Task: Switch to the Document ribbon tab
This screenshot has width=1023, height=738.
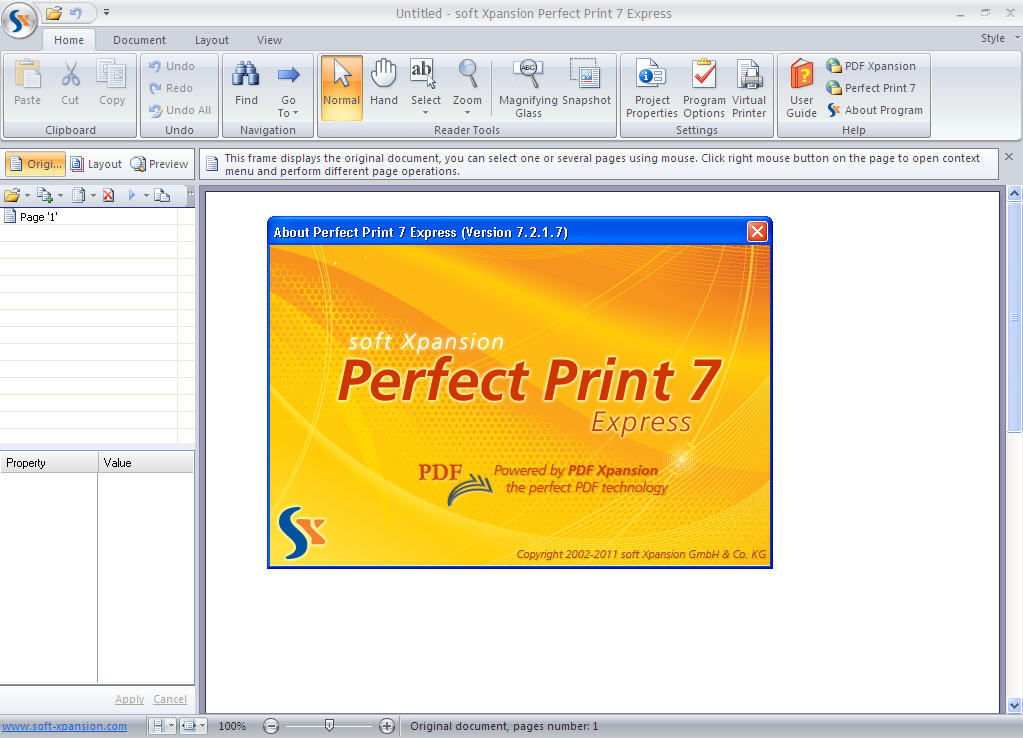Action: pos(139,40)
